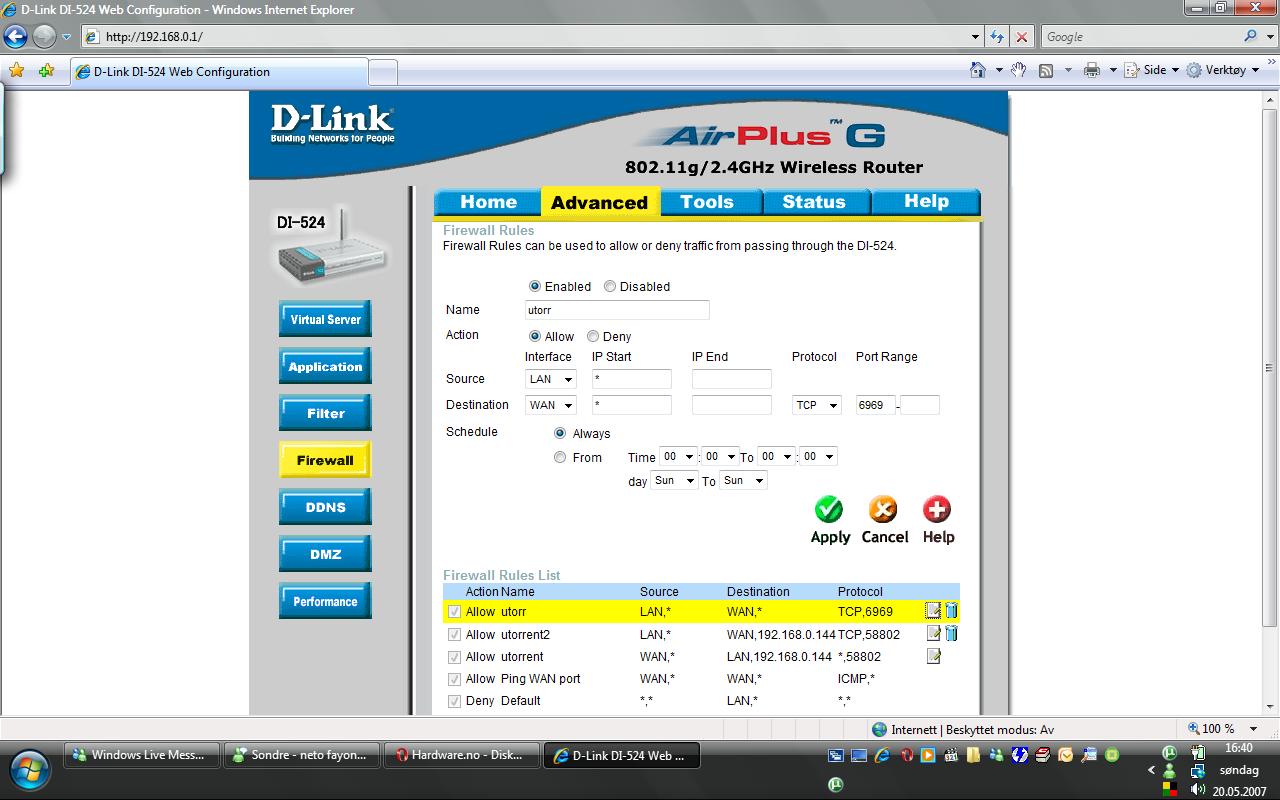1280x800 pixels.
Task: Click the page zoom level 100% control
Action: [1224, 729]
